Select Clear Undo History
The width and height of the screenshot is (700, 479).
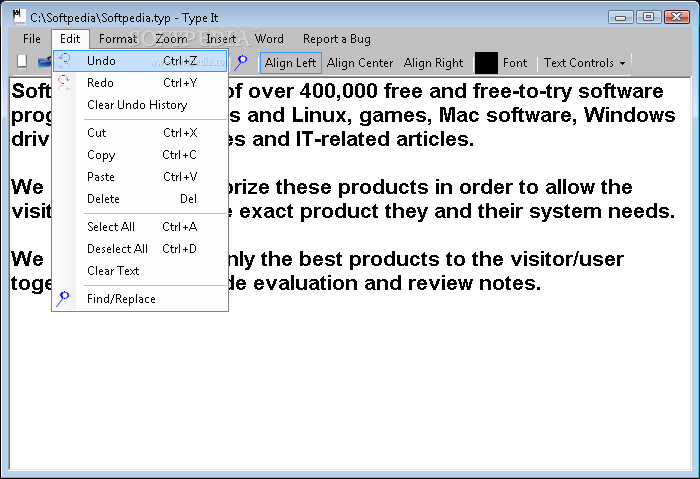tap(140, 104)
